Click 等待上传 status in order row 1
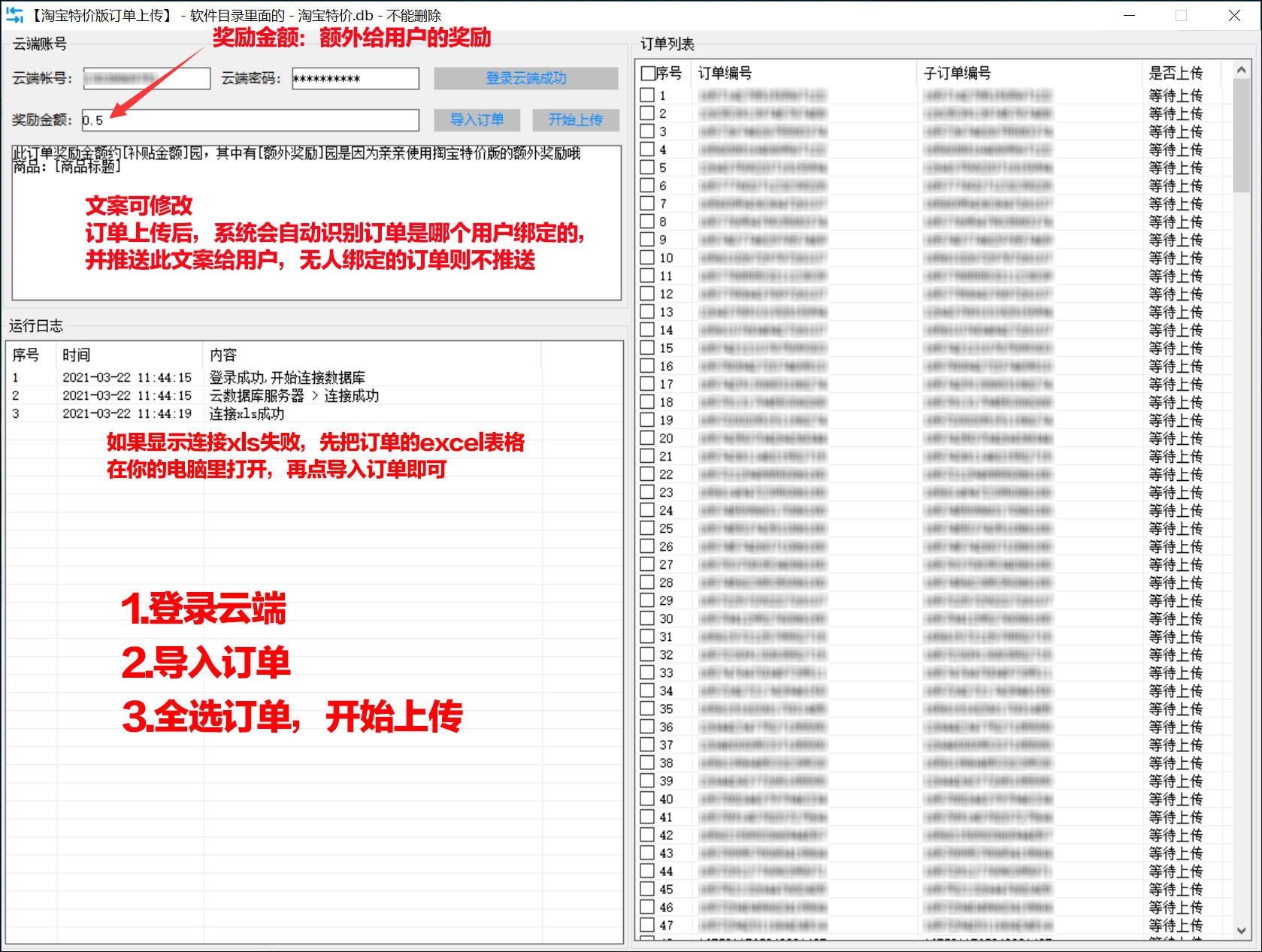This screenshot has width=1262, height=952. pos(1176,95)
